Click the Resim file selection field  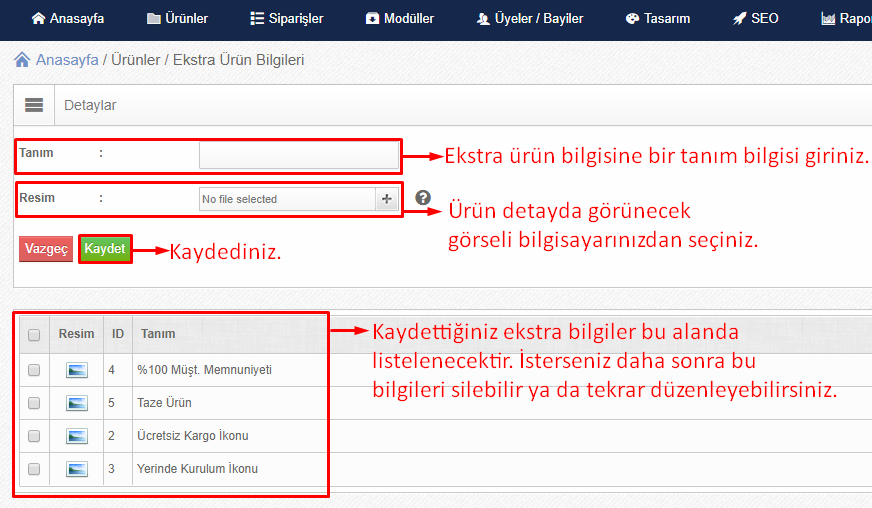point(287,199)
